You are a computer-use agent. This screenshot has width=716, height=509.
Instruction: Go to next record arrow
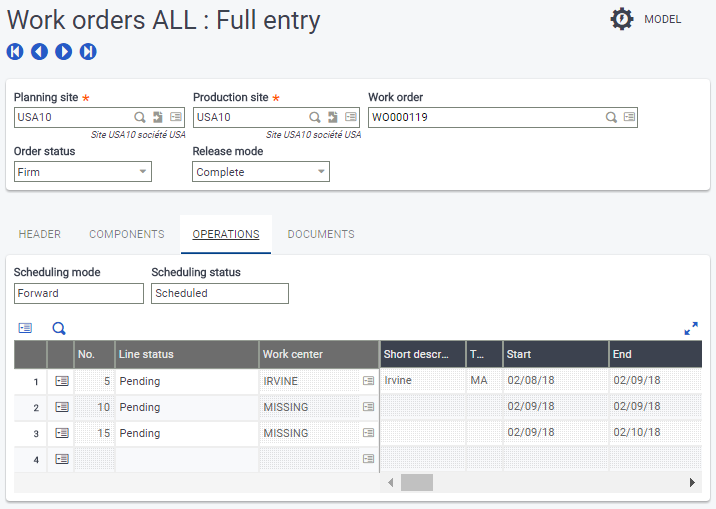click(x=63, y=51)
